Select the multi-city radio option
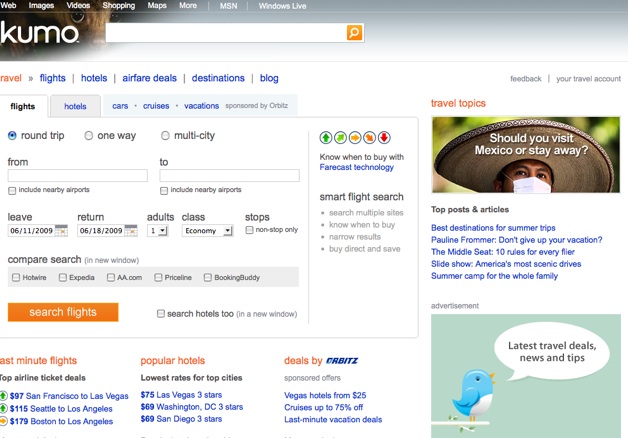628x438 pixels. click(x=166, y=136)
